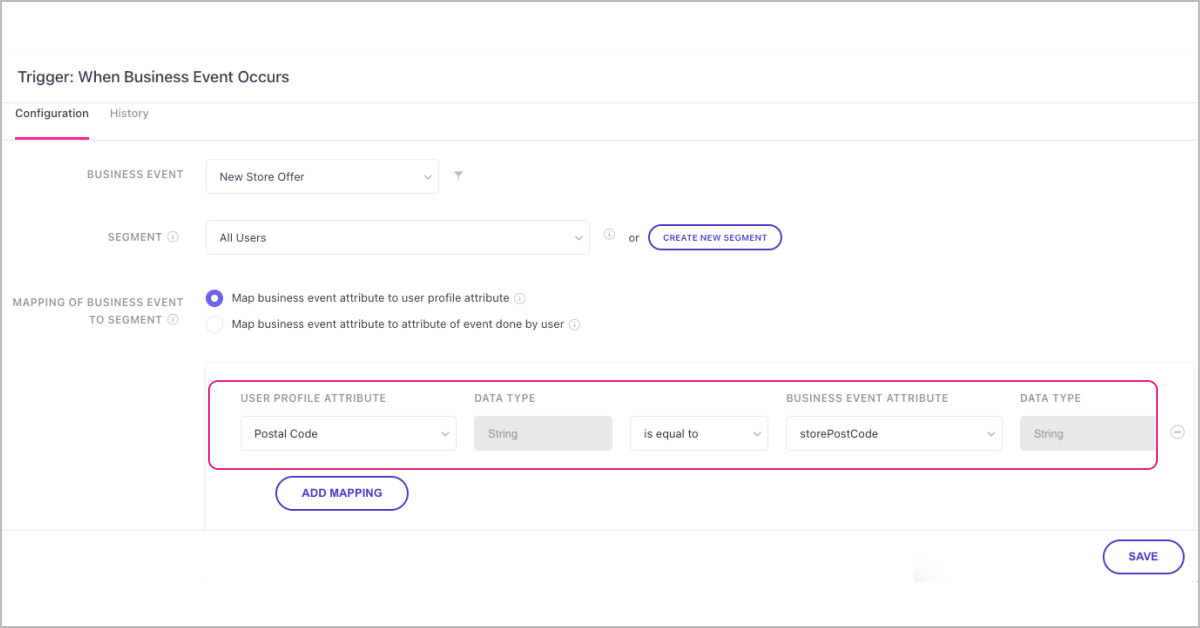Remove the mapping row with minus icon
Image resolution: width=1200 pixels, height=628 pixels.
(x=1177, y=432)
